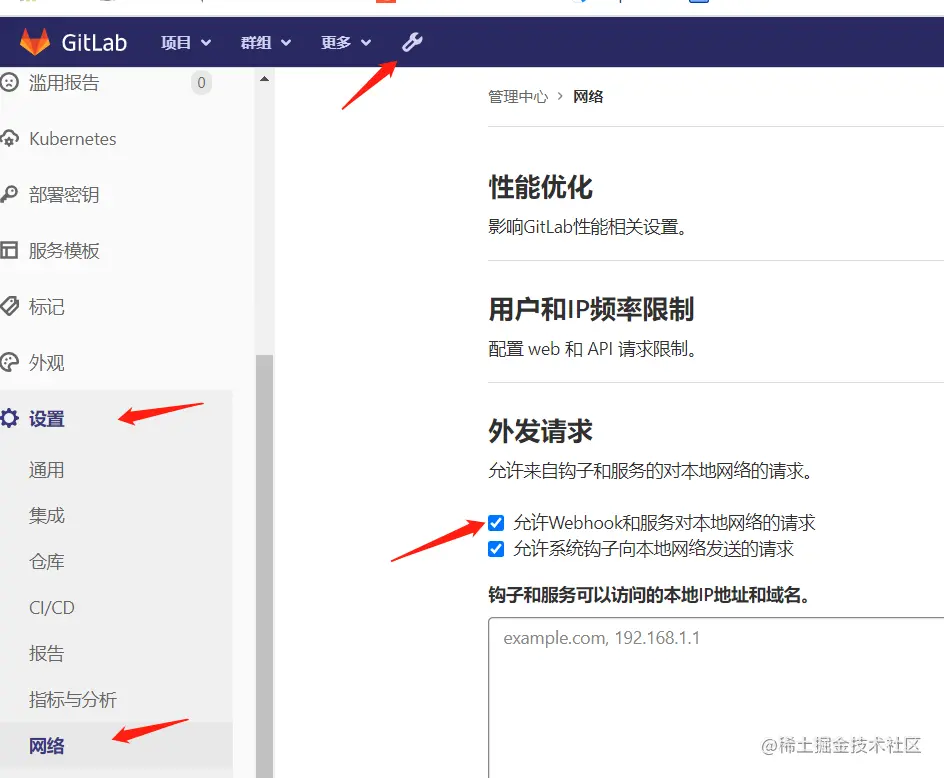Toggle 允许系统钩子向本地网络发送的请求 checkbox
Image resolution: width=944 pixels, height=778 pixels.
tap(496, 549)
